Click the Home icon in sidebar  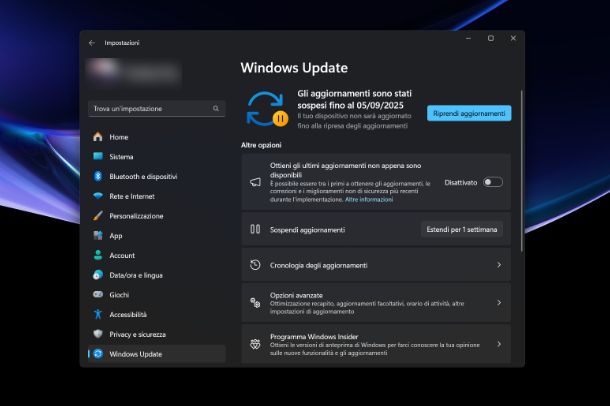point(98,137)
